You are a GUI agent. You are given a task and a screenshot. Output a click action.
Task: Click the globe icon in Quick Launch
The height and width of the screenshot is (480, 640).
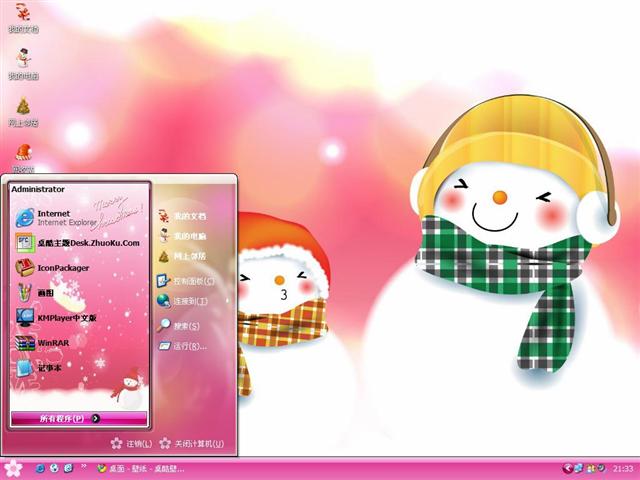pos(54,468)
